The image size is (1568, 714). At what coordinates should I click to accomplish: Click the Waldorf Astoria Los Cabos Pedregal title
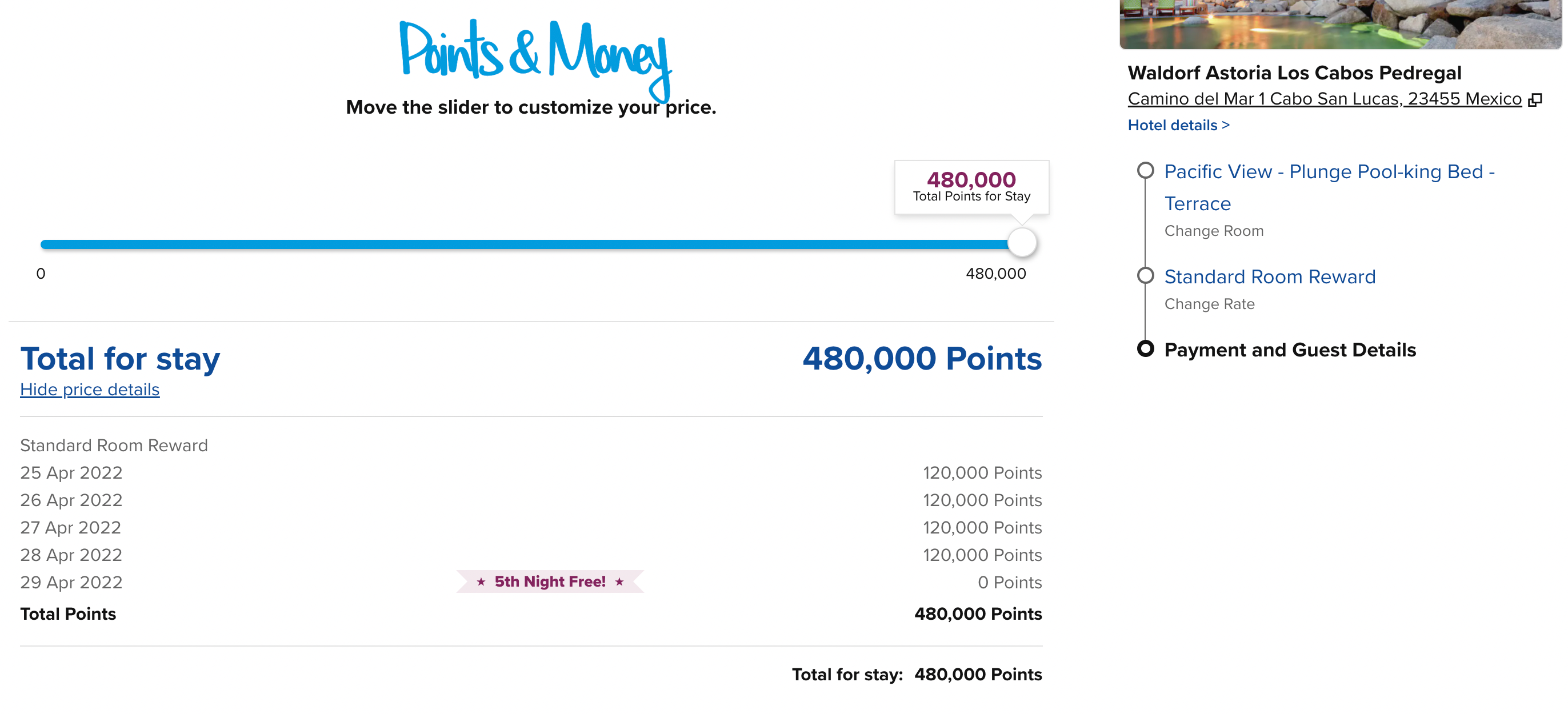1294,73
